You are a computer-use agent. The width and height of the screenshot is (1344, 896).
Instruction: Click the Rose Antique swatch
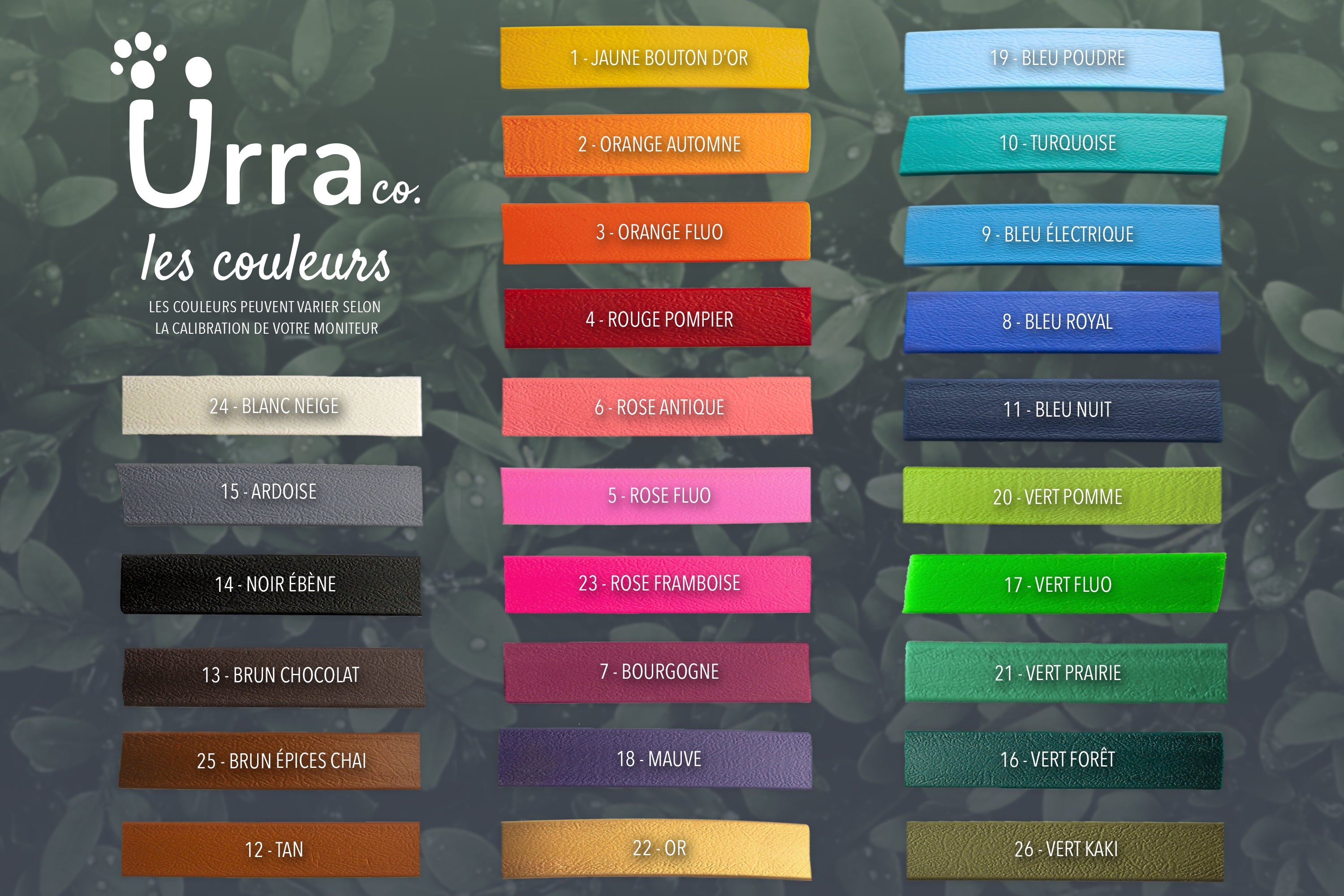(657, 407)
